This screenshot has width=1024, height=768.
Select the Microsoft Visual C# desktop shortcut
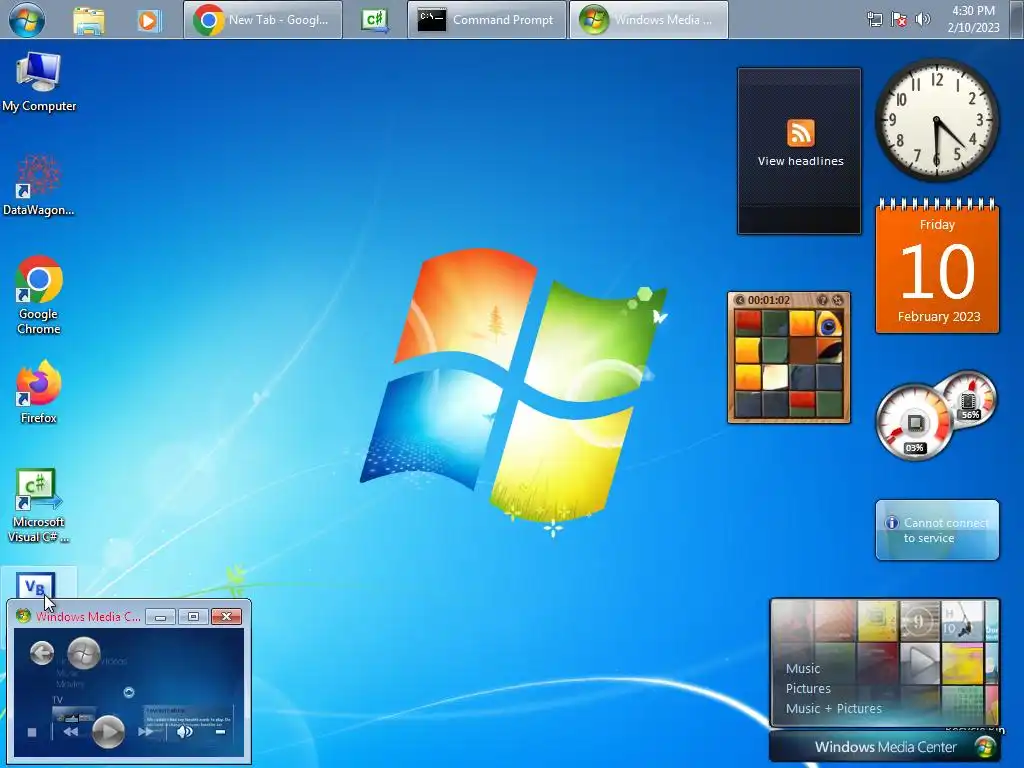click(x=39, y=505)
